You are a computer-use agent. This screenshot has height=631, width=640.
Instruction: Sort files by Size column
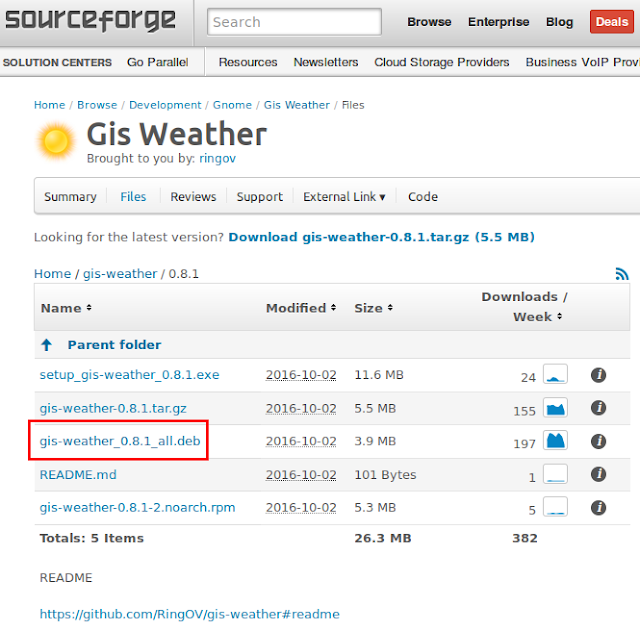click(373, 308)
